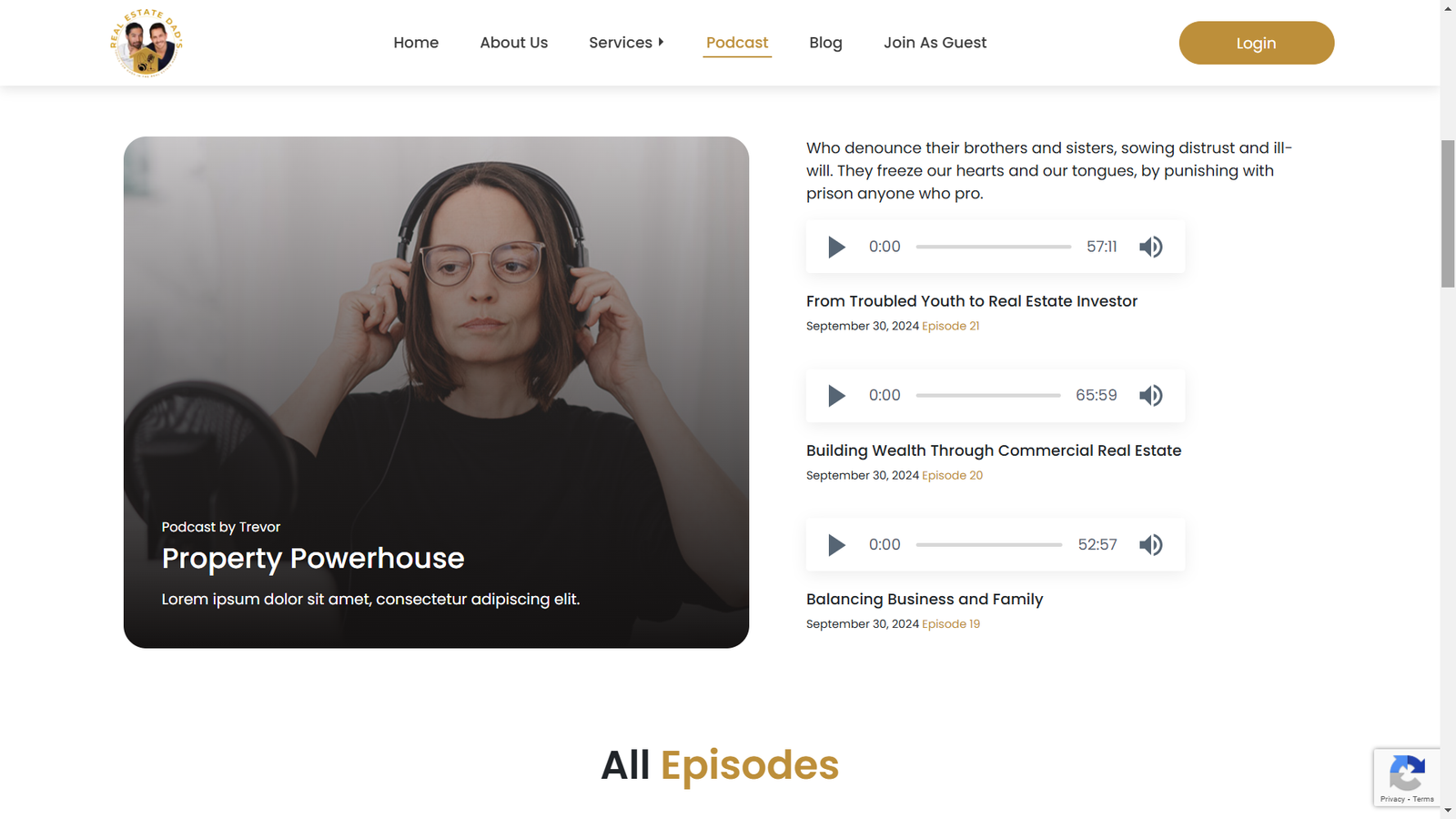This screenshot has height=819, width=1456.
Task: Click the reCAPTCHA badge icon
Action: 1407,774
